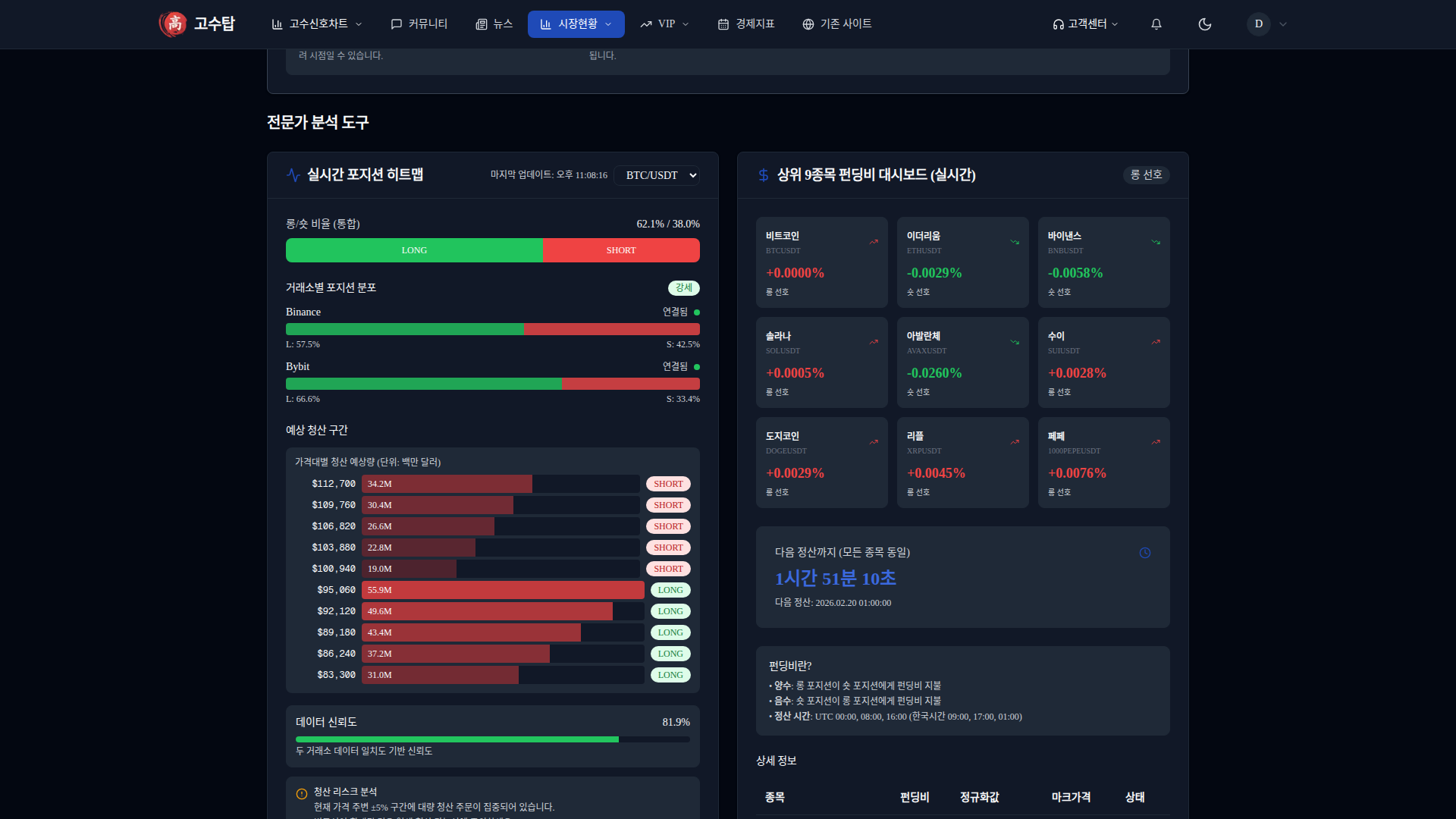The height and width of the screenshot is (819, 1456).
Task: Click the clock icon in settlement countdown card
Action: (x=1144, y=553)
